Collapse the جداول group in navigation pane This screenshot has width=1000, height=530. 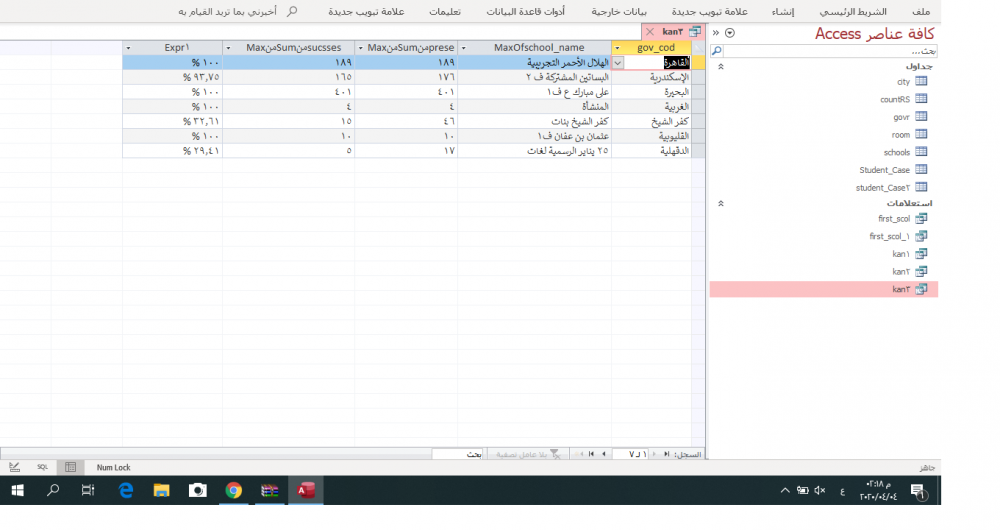click(721, 66)
